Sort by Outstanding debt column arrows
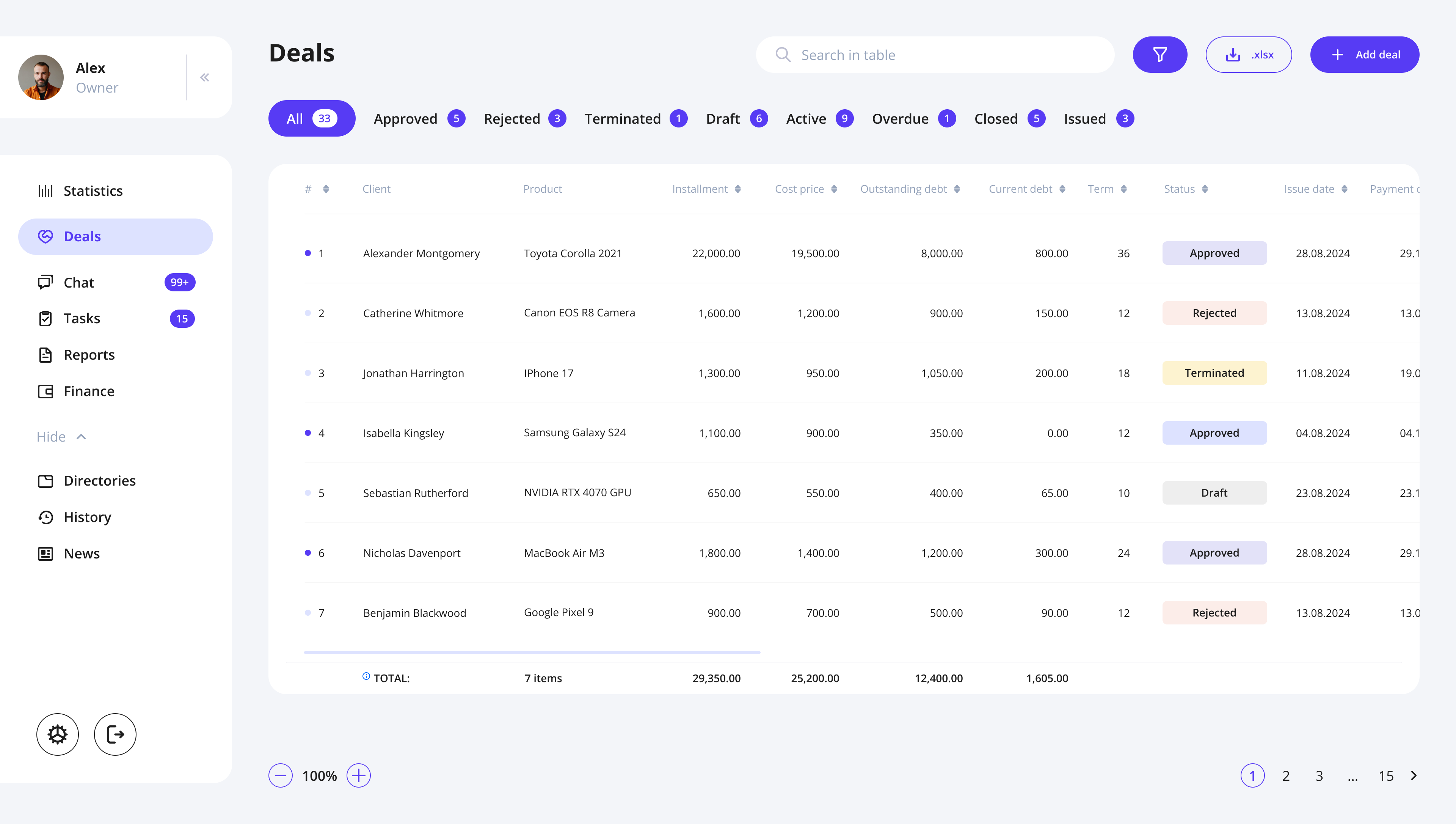This screenshot has height=824, width=1456. [956, 189]
